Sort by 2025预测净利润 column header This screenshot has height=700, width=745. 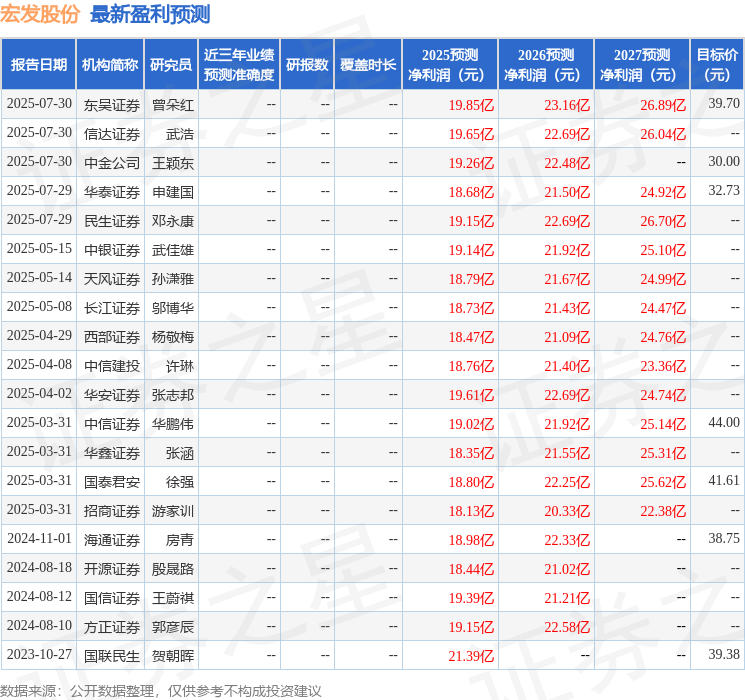coord(449,65)
